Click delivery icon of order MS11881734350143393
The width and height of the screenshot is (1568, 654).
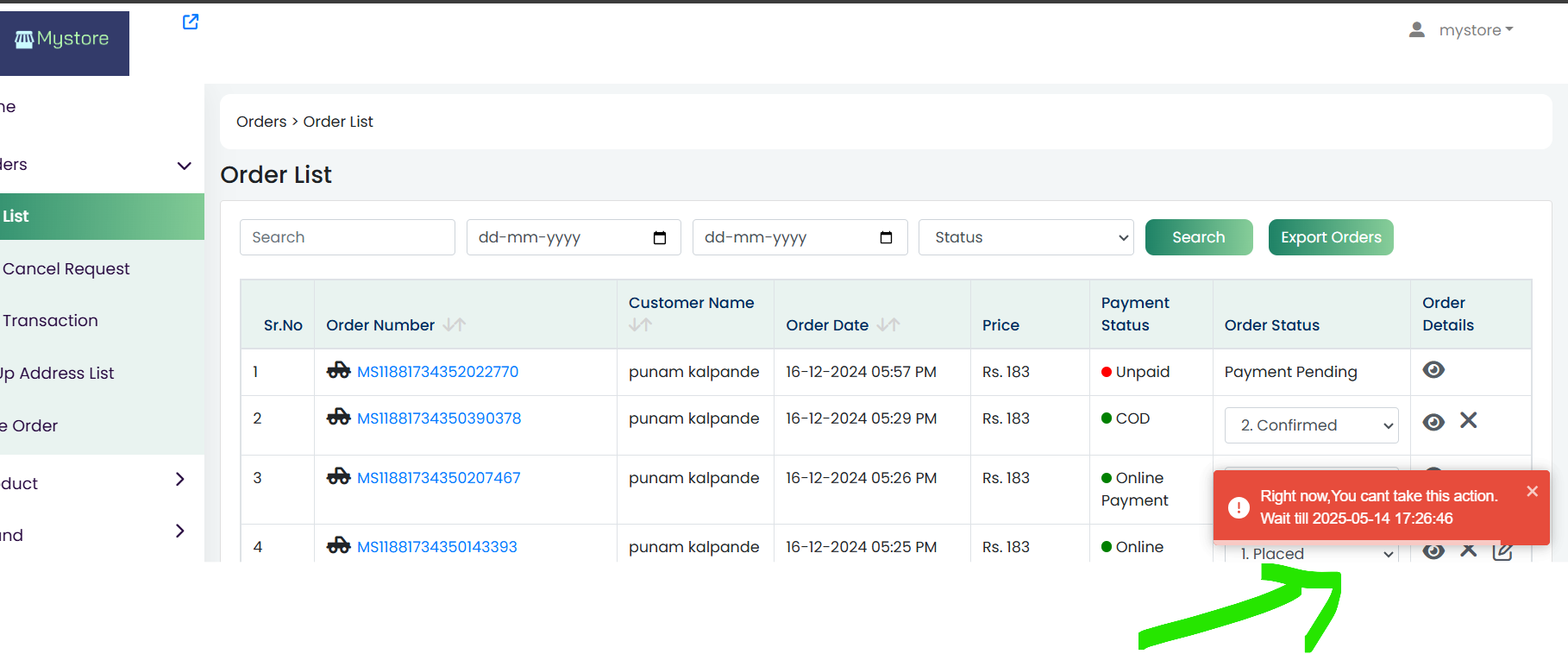tap(338, 546)
